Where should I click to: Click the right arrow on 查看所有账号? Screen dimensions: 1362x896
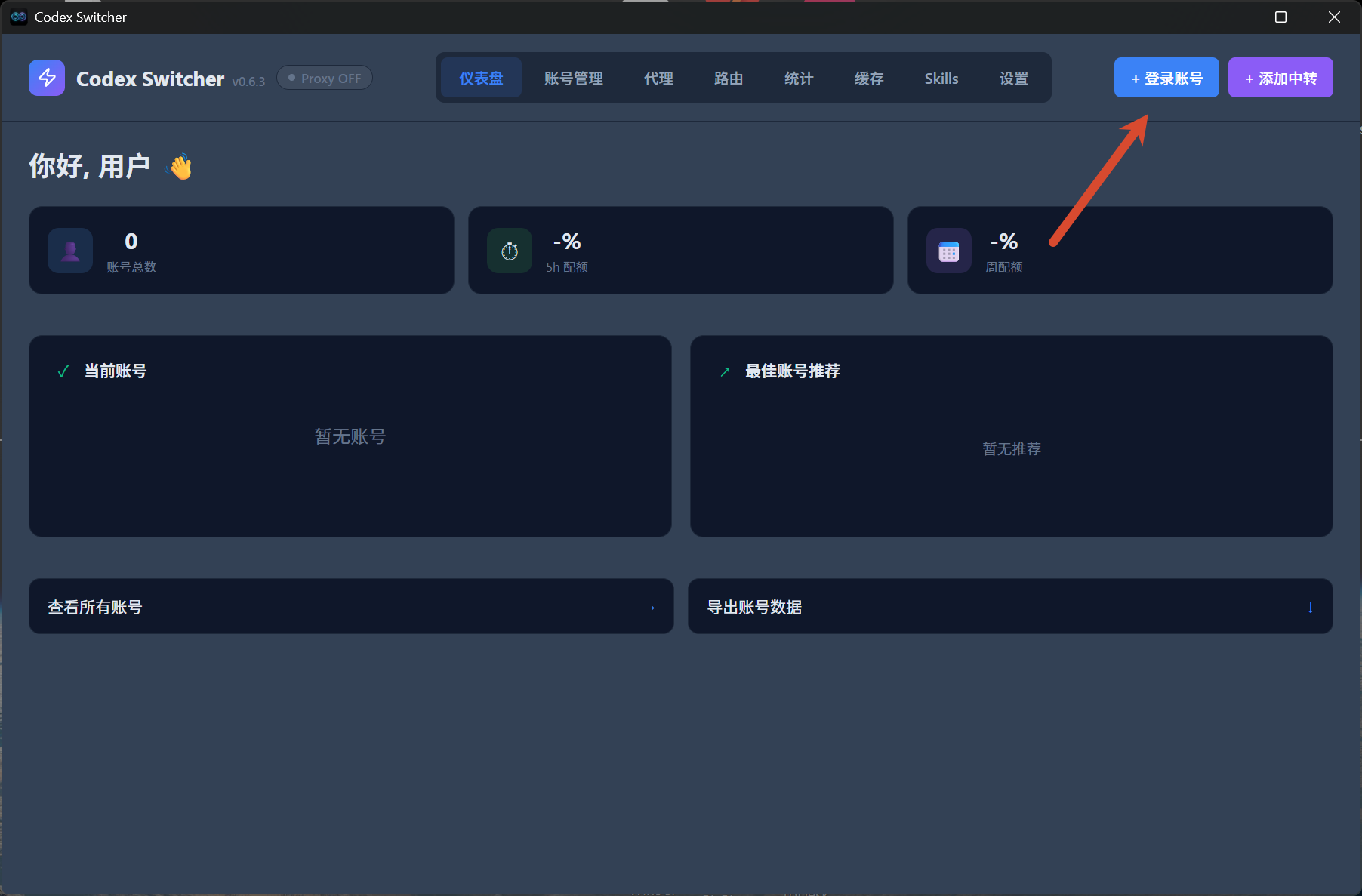click(x=649, y=608)
